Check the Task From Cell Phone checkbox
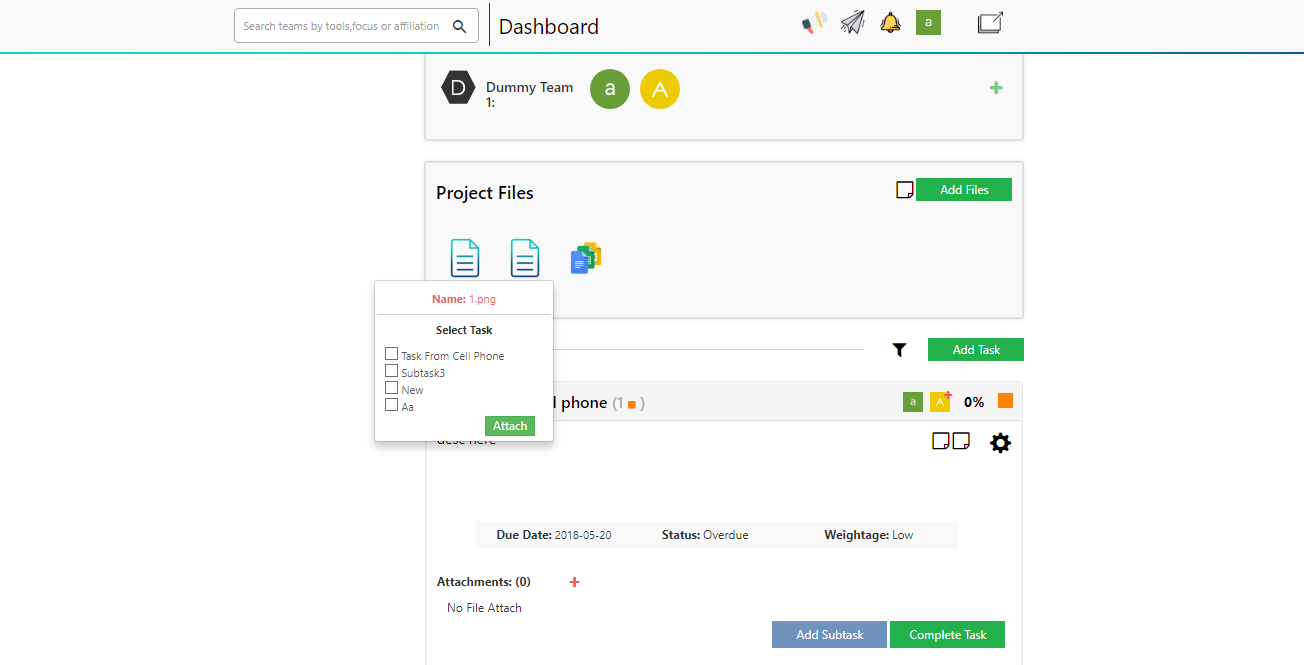 point(392,354)
